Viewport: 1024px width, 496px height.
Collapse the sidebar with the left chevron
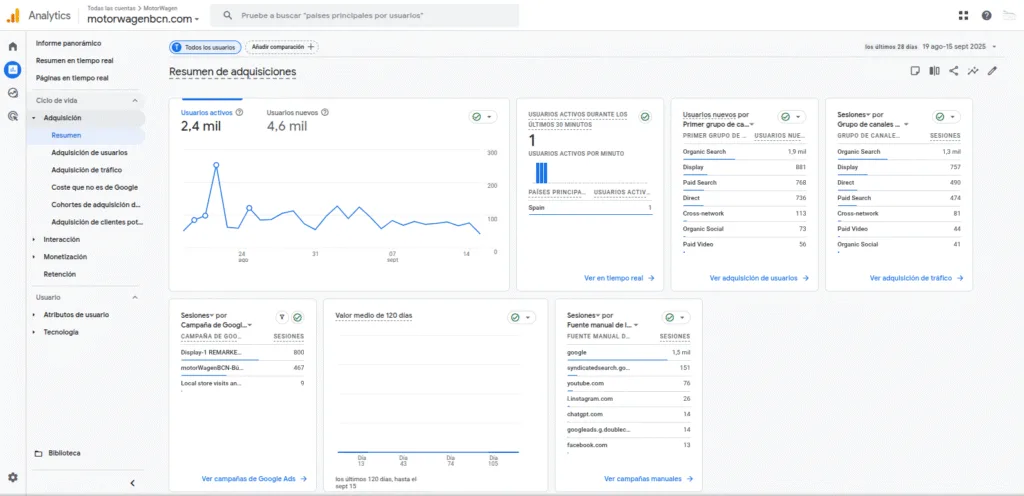click(x=132, y=483)
